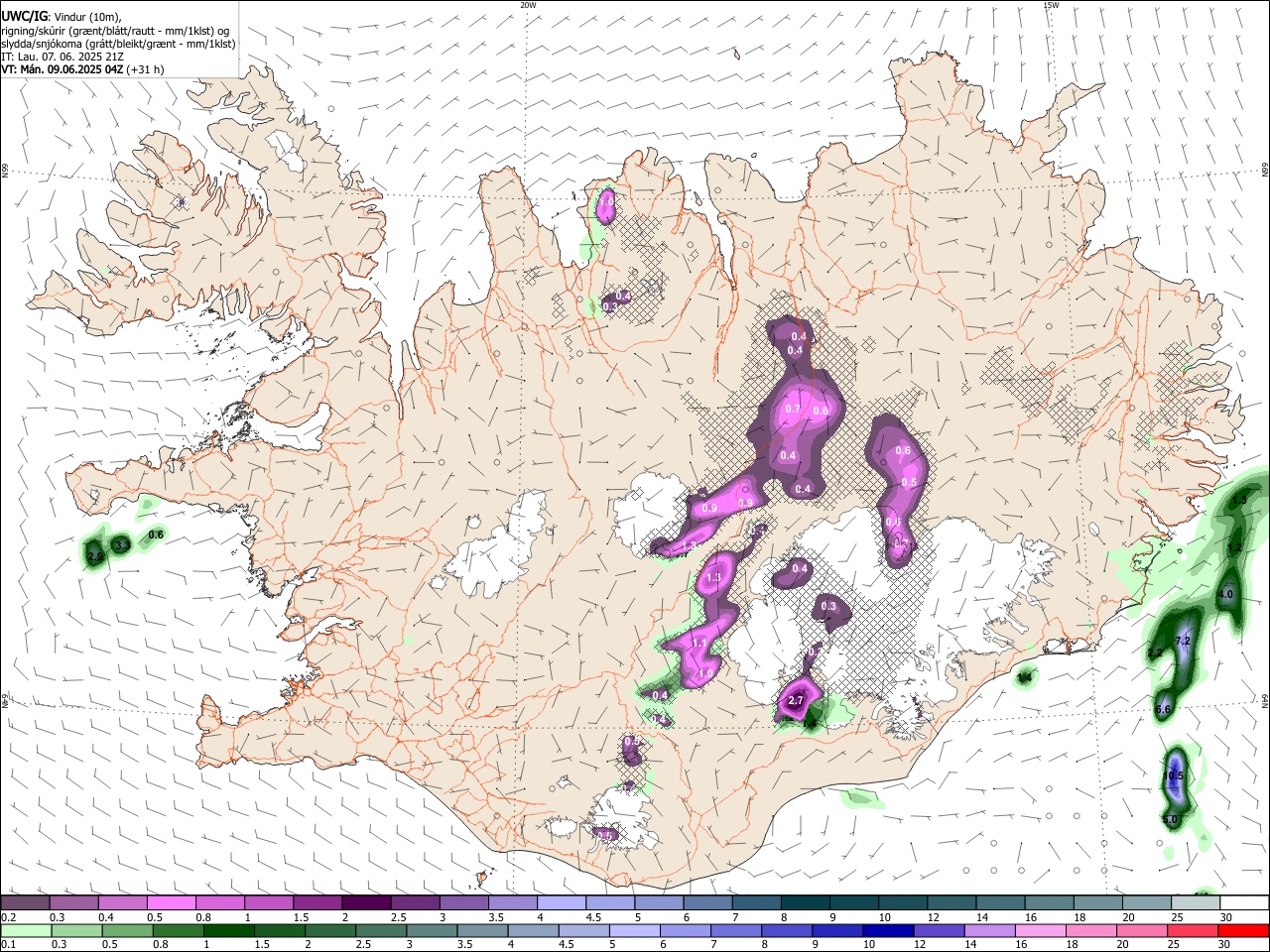Click the 'IT: Lau. 07. 06. 2025 21Z' line
This screenshot has height=952, width=1270.
click(63, 57)
